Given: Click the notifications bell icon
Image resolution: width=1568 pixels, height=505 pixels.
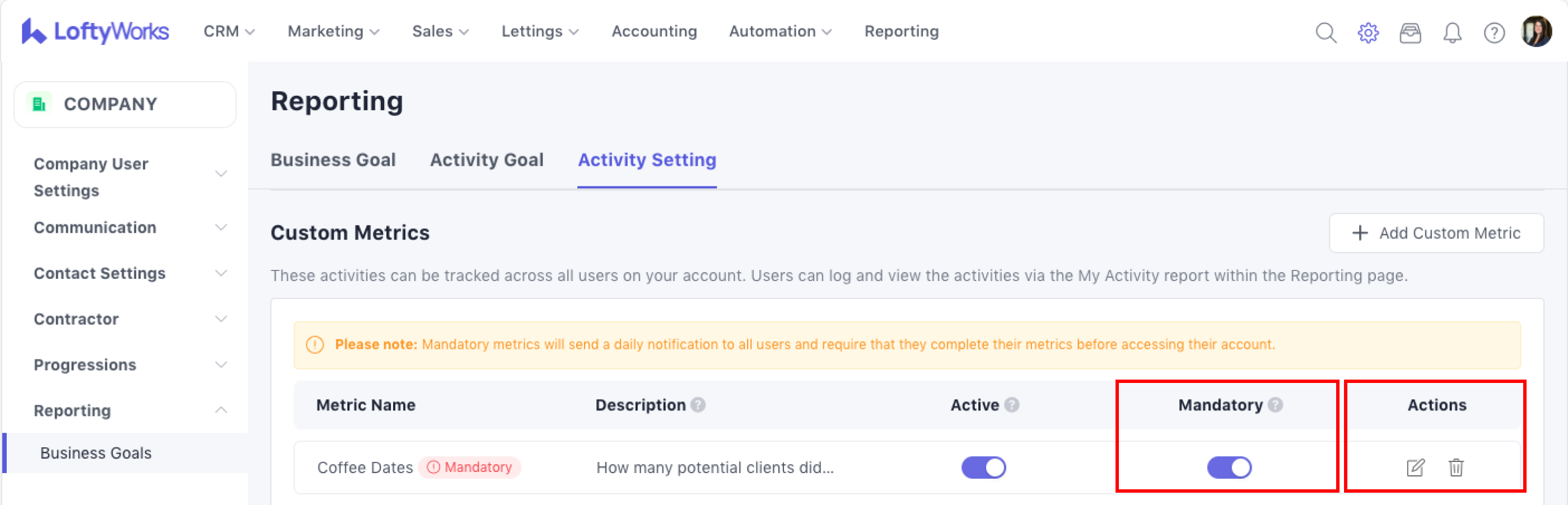Looking at the screenshot, I should (1452, 32).
